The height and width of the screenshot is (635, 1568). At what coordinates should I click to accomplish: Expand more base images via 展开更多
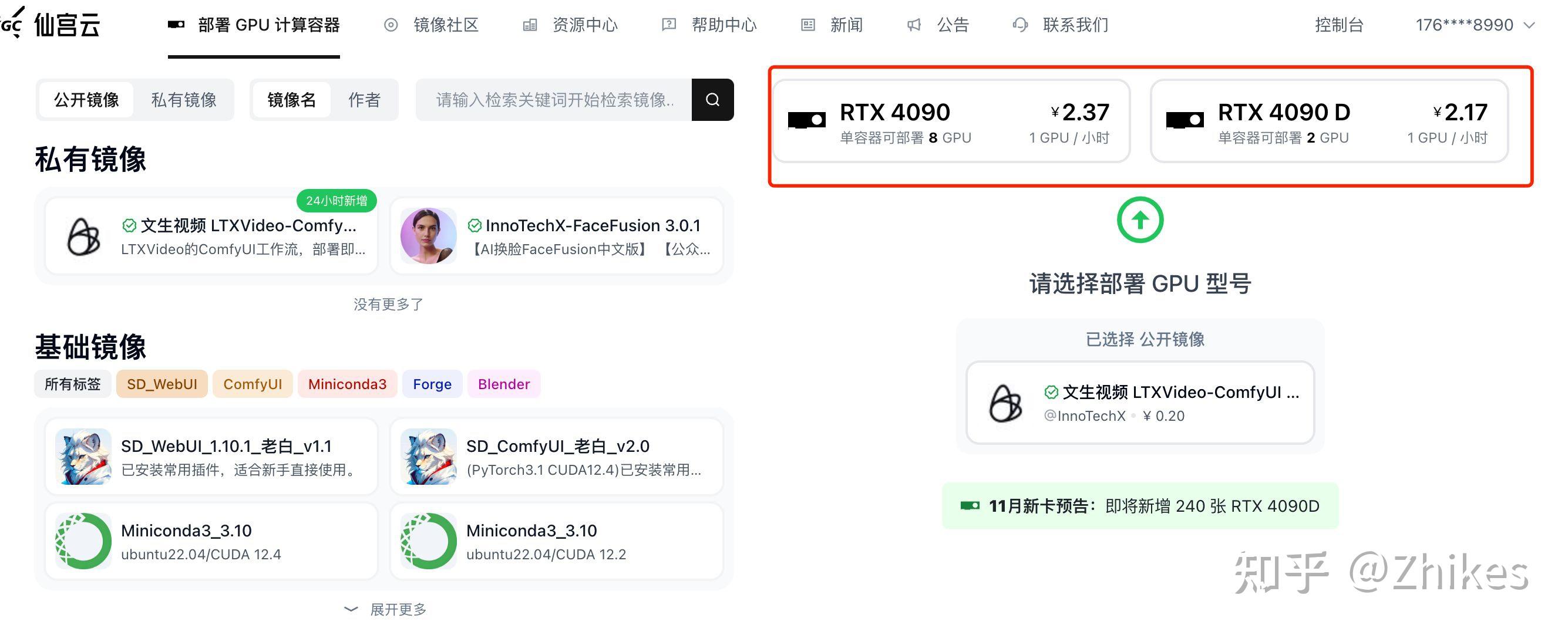pos(386,609)
